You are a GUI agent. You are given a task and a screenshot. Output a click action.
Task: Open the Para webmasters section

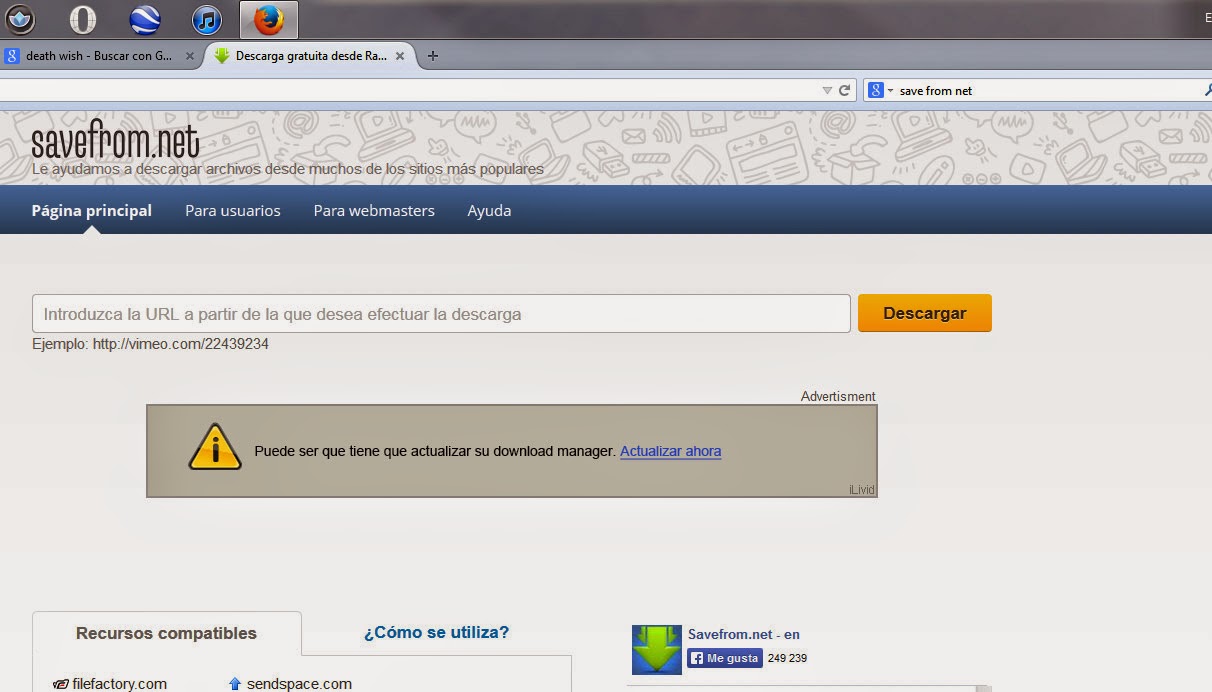[374, 211]
